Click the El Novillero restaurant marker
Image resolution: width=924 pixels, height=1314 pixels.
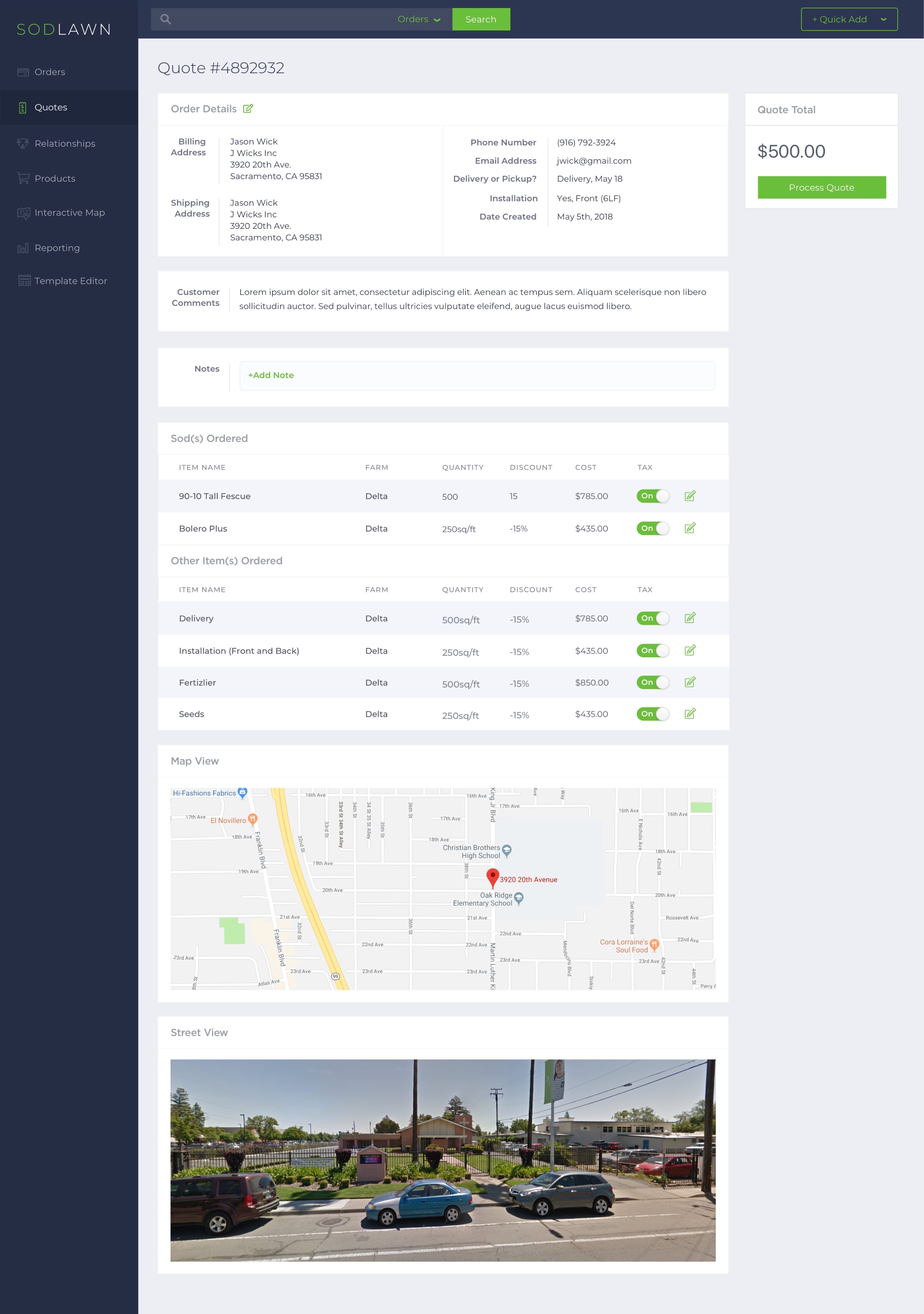pyautogui.click(x=252, y=820)
